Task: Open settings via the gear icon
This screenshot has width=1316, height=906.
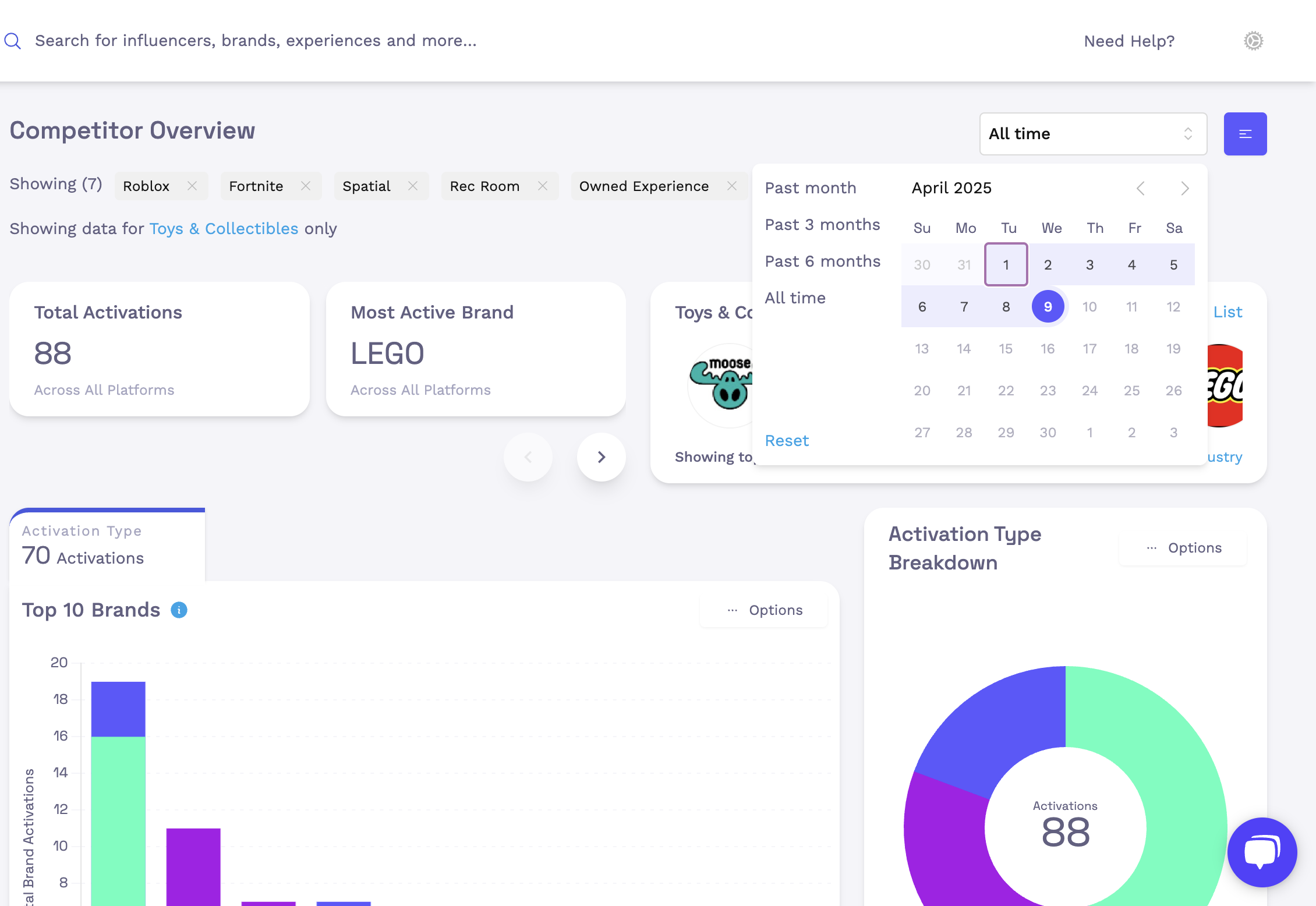Action: 1253,41
